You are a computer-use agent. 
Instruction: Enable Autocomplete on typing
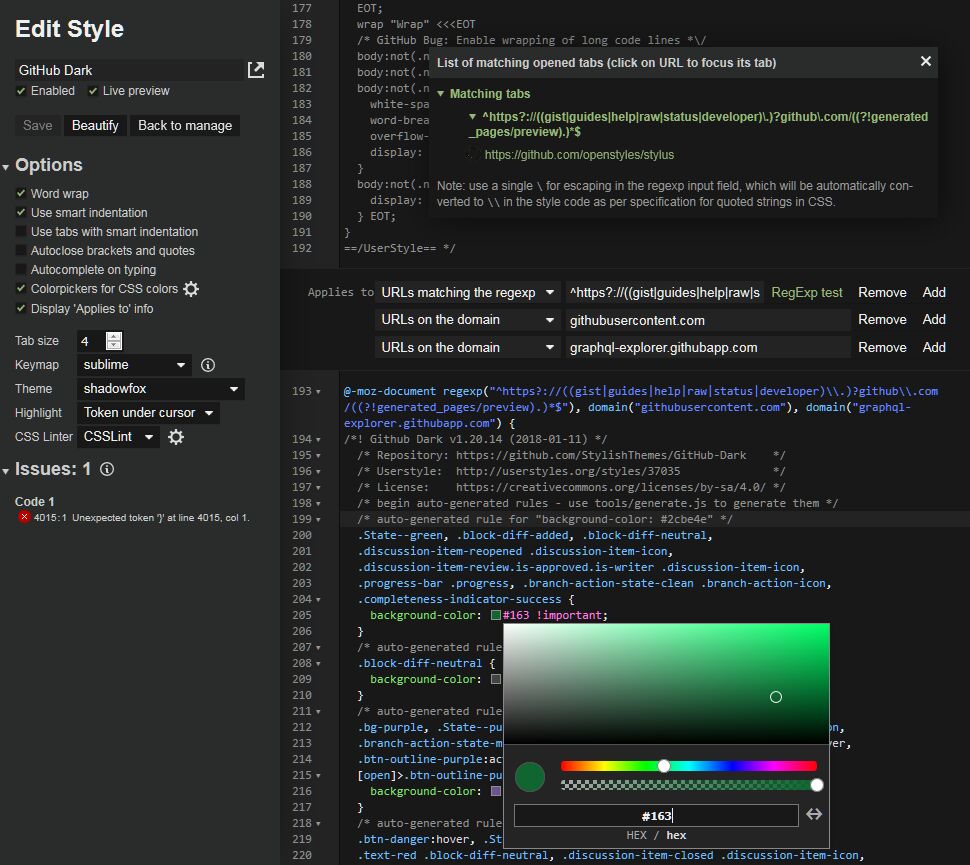(x=22, y=270)
